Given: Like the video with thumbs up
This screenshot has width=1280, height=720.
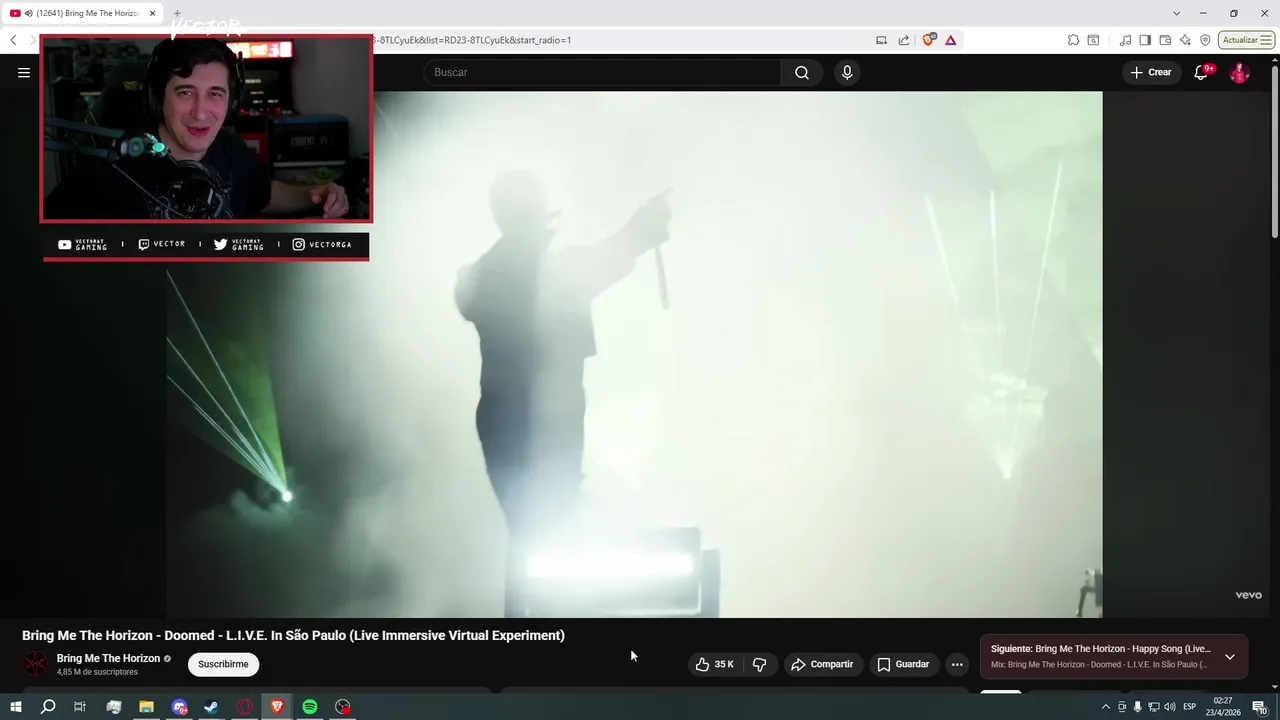Looking at the screenshot, I should pyautogui.click(x=715, y=664).
